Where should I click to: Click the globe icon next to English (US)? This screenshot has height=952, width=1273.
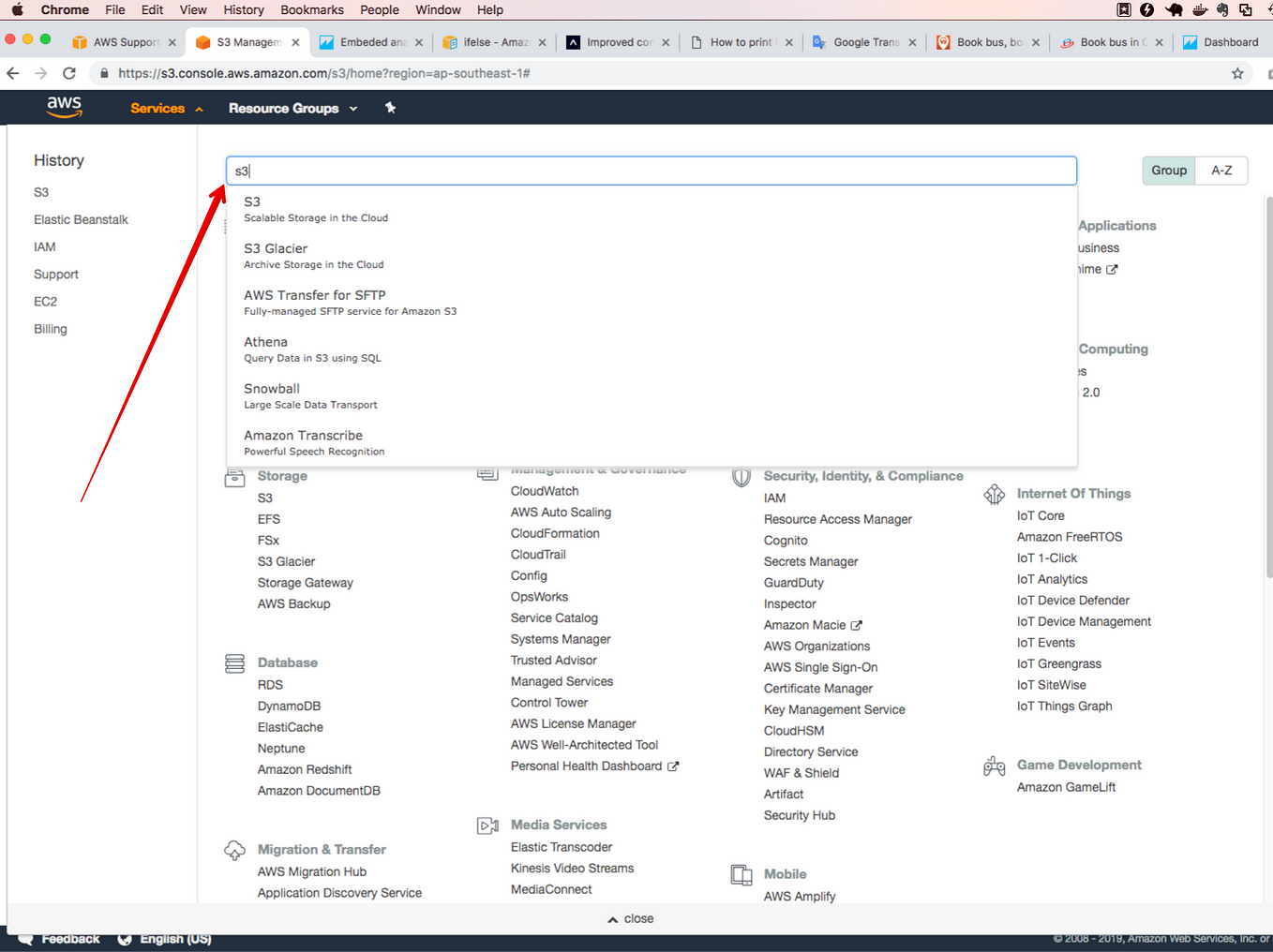click(125, 939)
